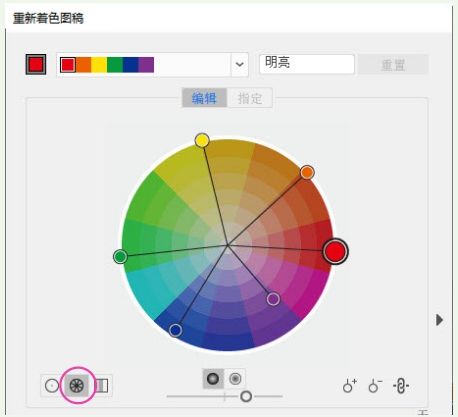Select the segmented color wheel display icon
This screenshot has height=417, width=458.
pyautogui.click(x=77, y=386)
